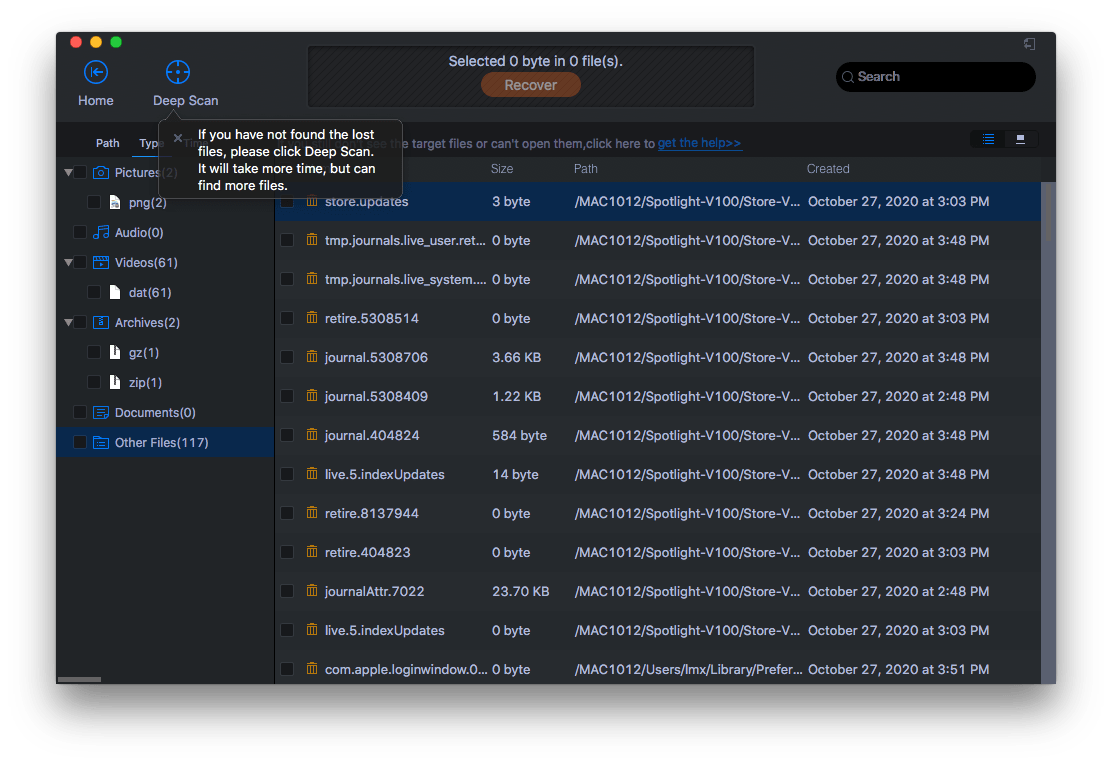1112x764 pixels.
Task: Click the Audio music note icon
Action: click(101, 233)
